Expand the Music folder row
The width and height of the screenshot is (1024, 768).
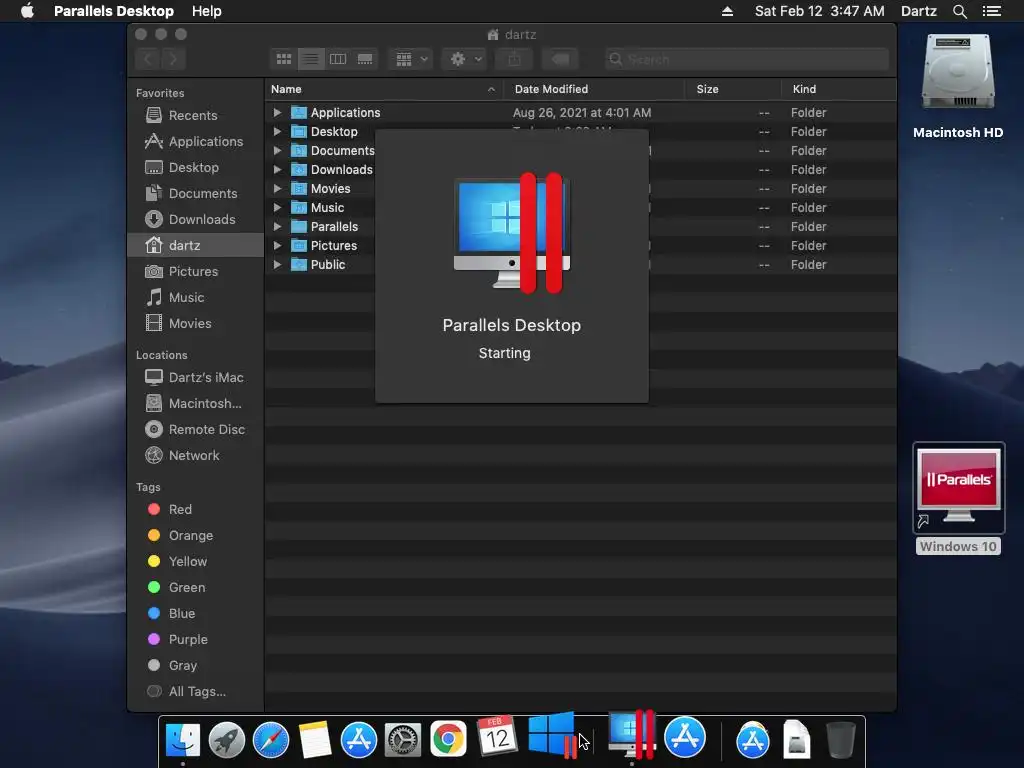[277, 207]
